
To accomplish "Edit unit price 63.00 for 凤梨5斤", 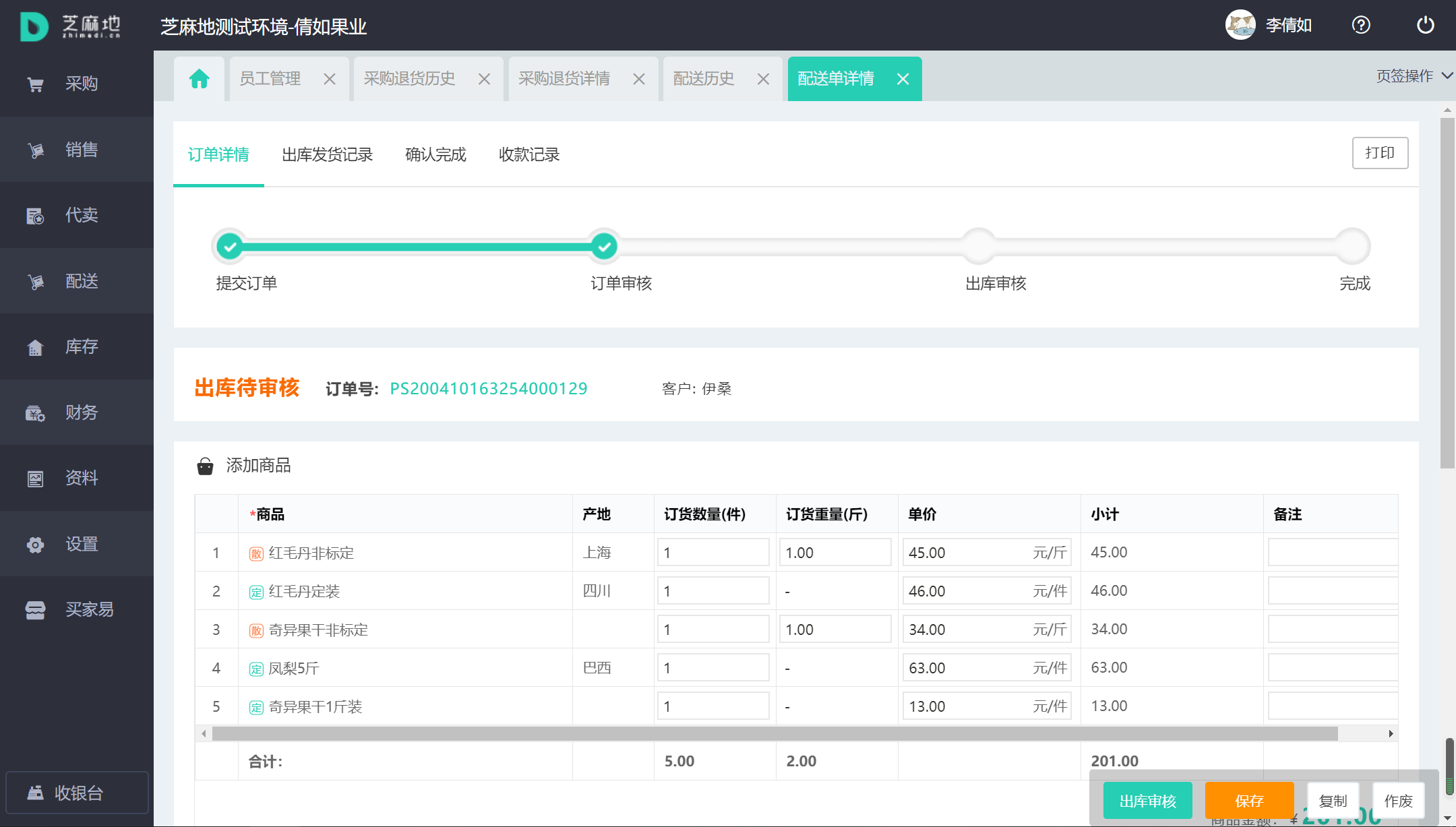I will [x=987, y=668].
